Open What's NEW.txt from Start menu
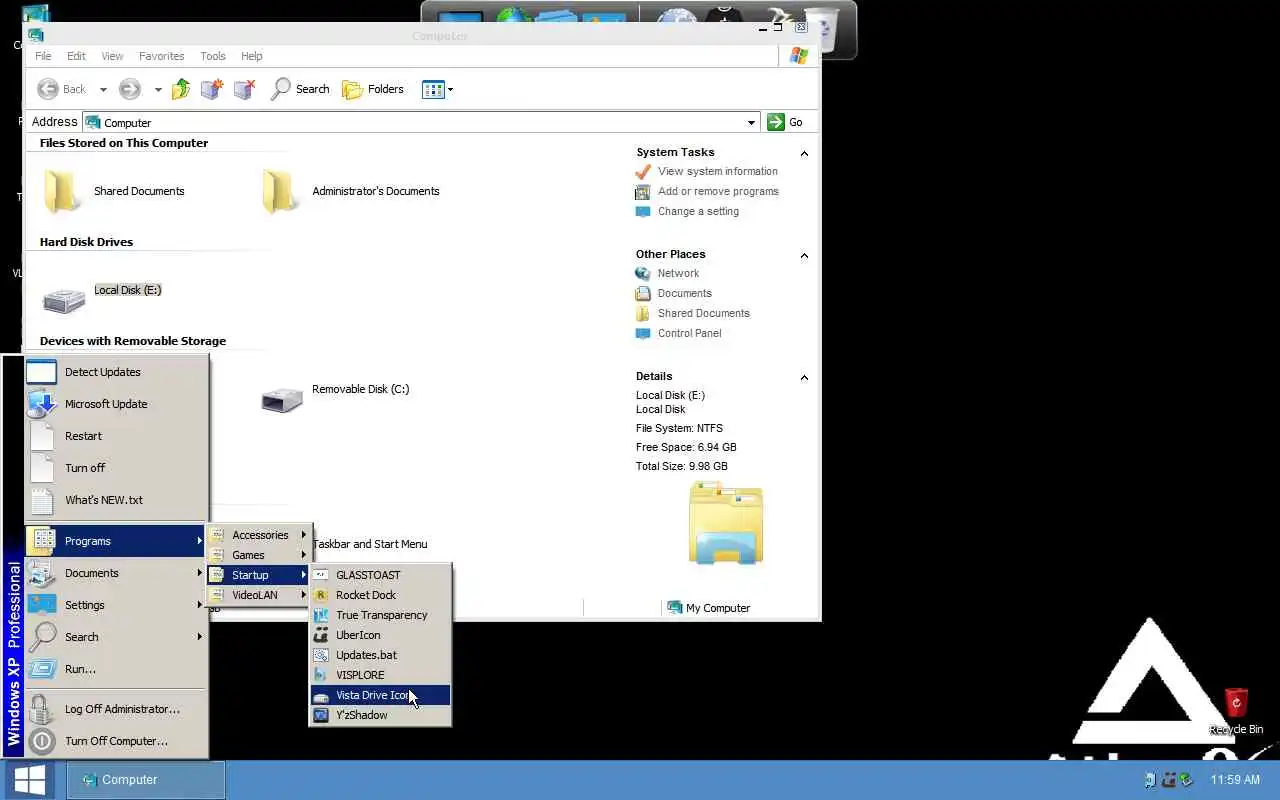Viewport: 1280px width, 800px height. [116, 500]
